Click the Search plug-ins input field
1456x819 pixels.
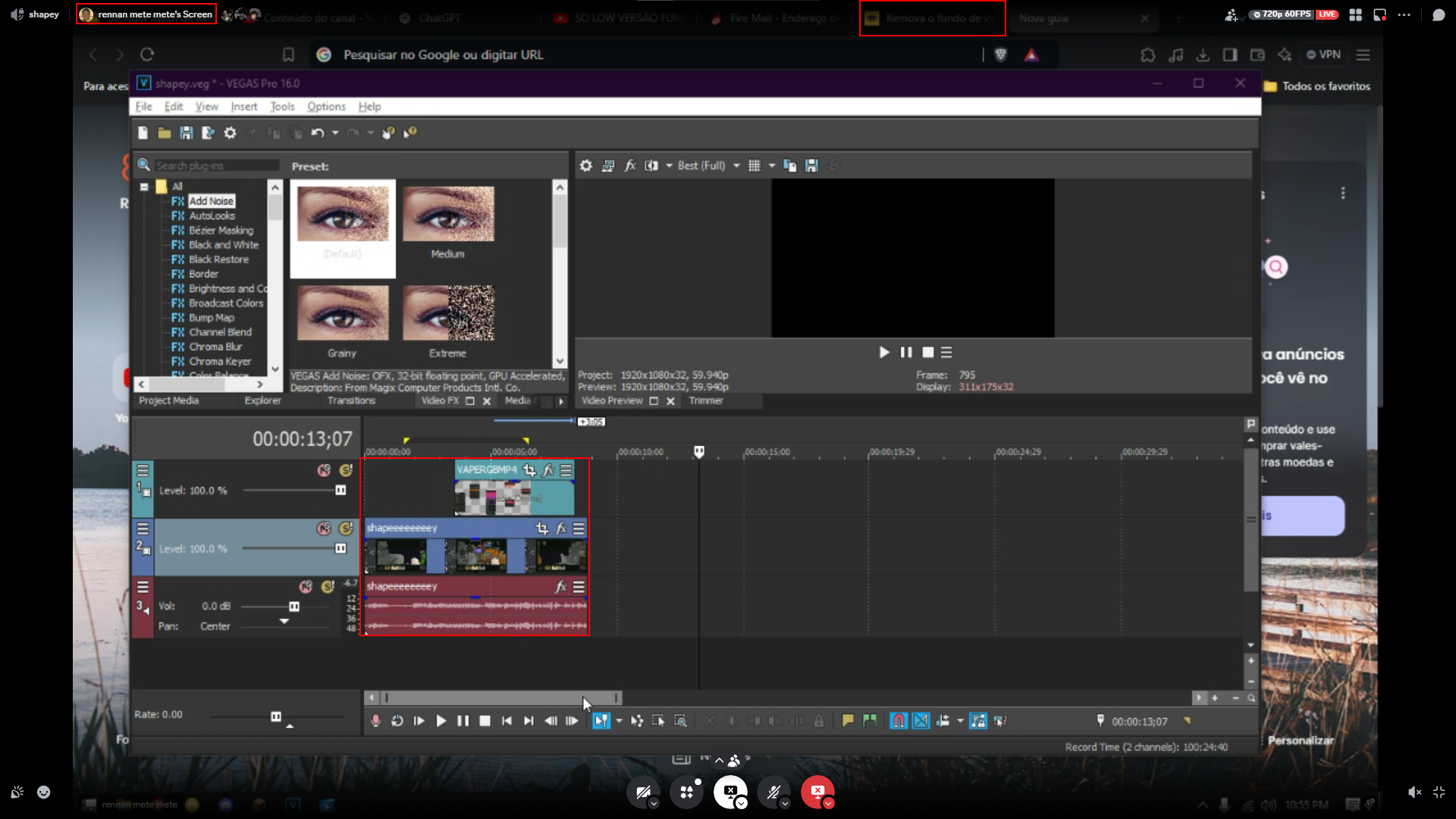tap(217, 165)
